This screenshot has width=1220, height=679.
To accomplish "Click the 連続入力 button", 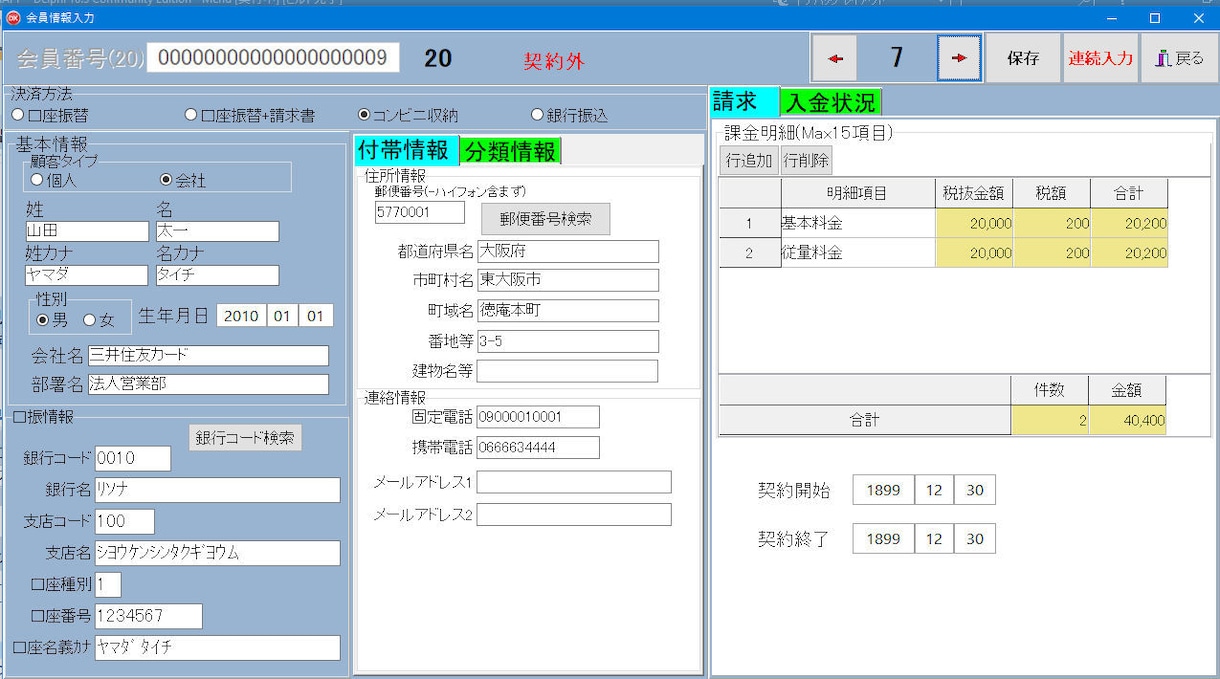I will [x=1100, y=58].
